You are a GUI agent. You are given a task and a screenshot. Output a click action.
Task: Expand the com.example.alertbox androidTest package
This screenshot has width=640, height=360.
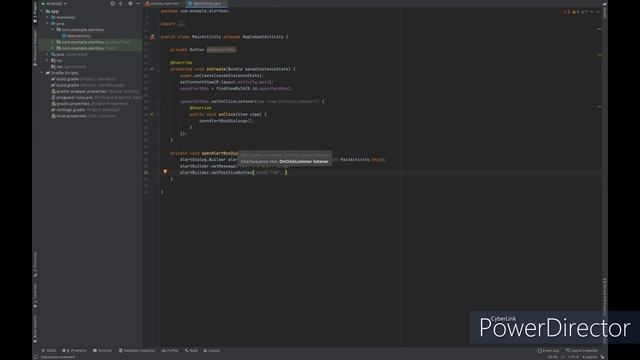(x=53, y=42)
